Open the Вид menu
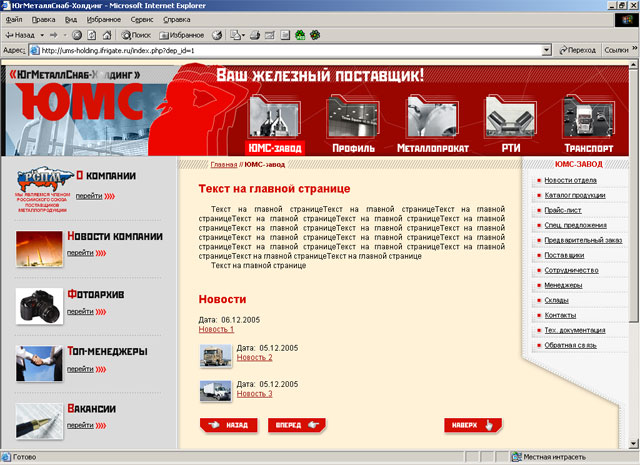Image resolution: width=640 pixels, height=465 pixels. pyautogui.click(x=71, y=19)
